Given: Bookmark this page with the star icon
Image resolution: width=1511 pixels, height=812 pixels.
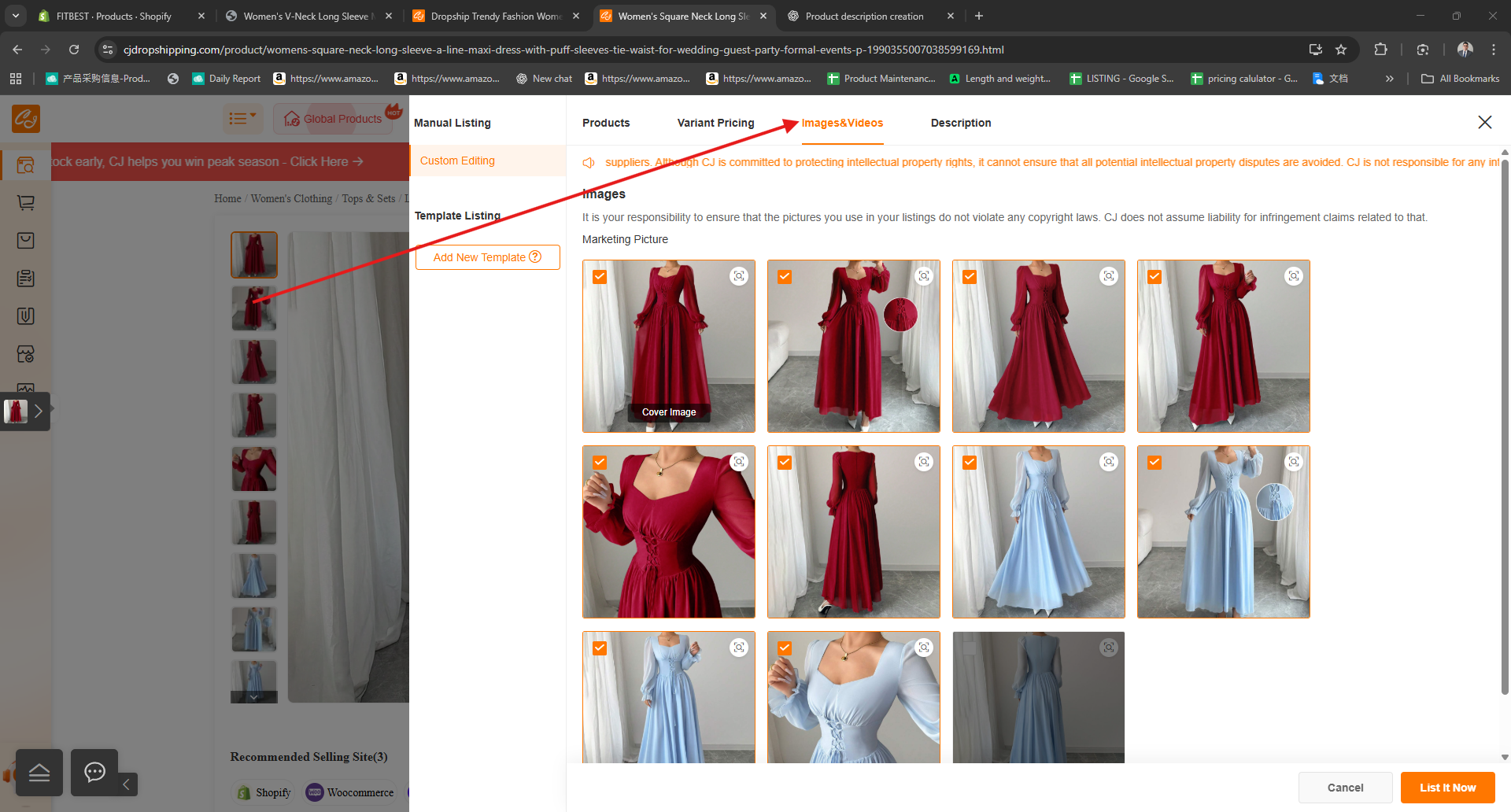Looking at the screenshot, I should pyautogui.click(x=1341, y=50).
